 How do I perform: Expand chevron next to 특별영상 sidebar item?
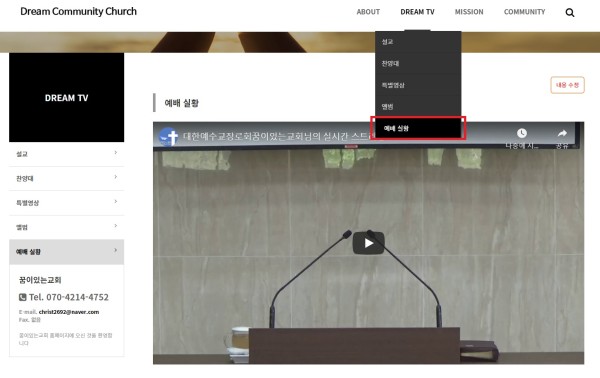(x=116, y=202)
